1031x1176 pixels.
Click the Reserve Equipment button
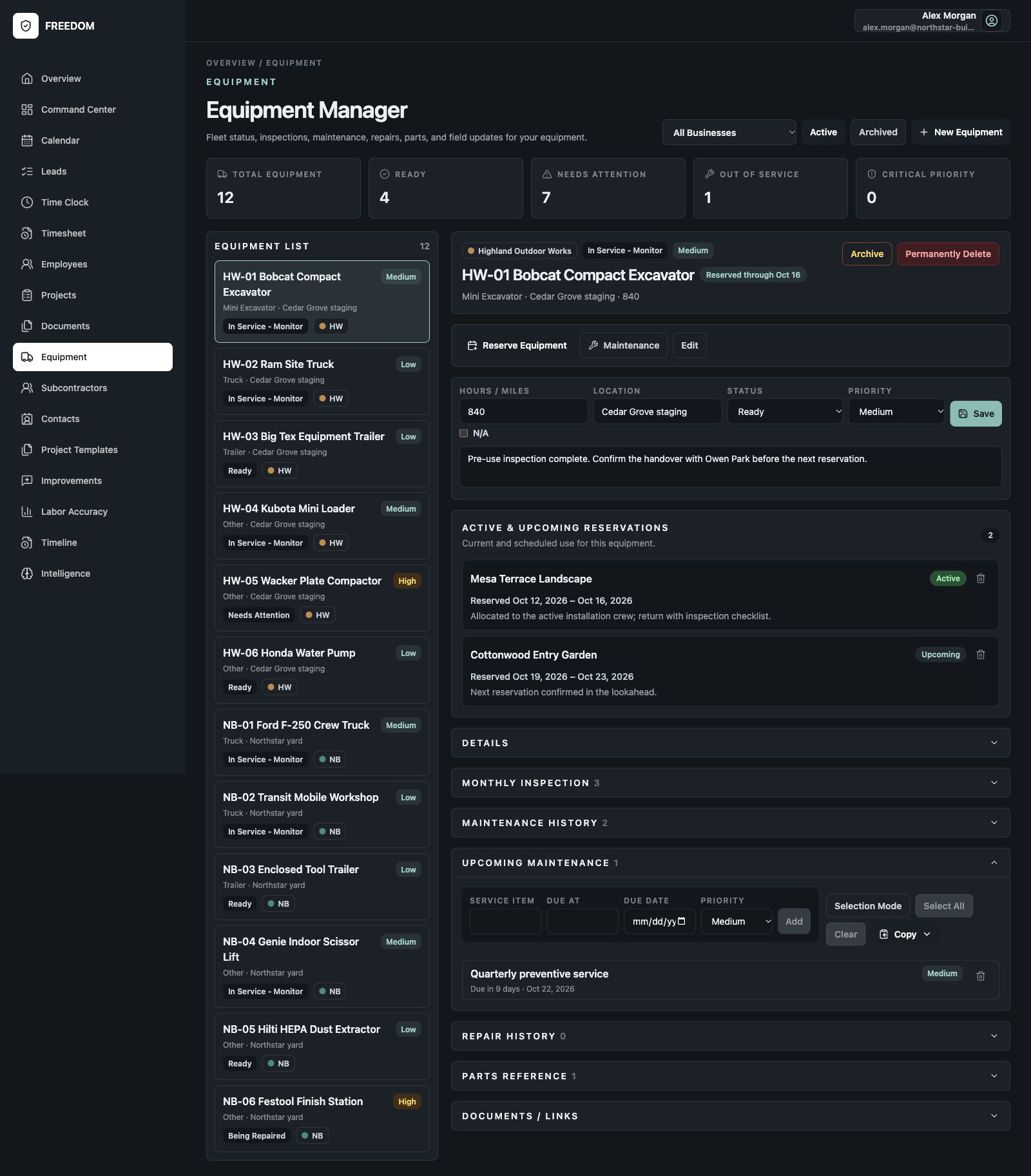pyautogui.click(x=517, y=345)
